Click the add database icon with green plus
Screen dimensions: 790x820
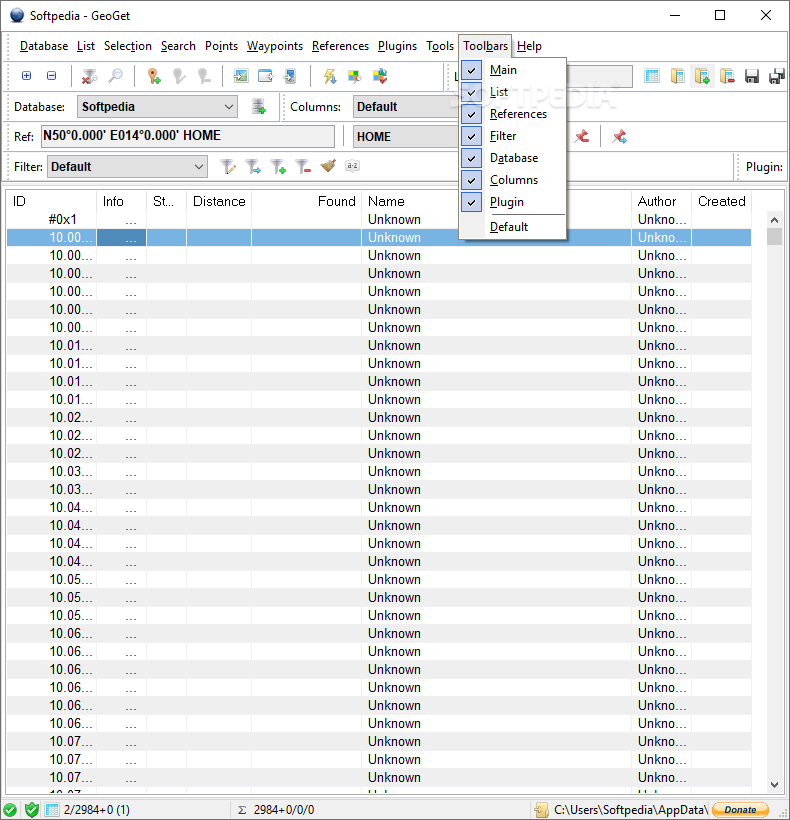[x=259, y=106]
